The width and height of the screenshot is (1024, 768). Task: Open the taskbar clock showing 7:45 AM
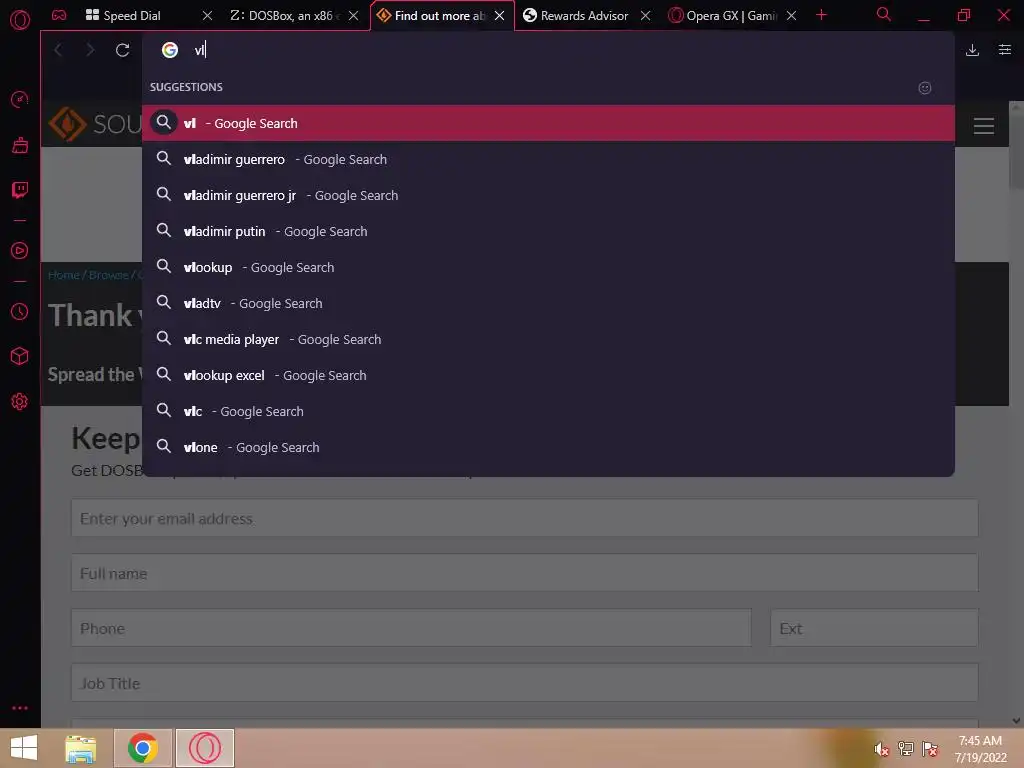click(x=980, y=749)
